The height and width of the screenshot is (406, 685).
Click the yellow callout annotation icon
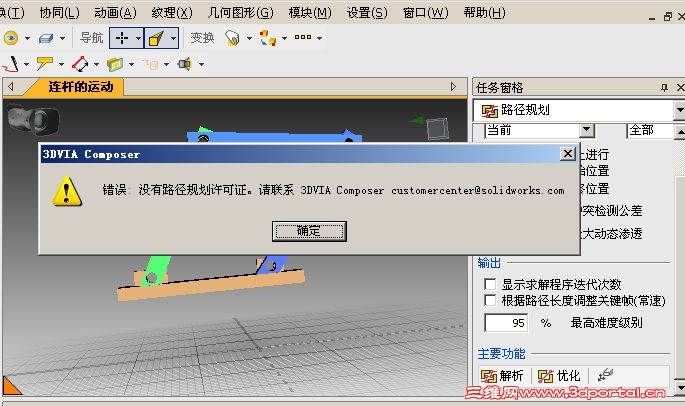pyautogui.click(x=45, y=64)
